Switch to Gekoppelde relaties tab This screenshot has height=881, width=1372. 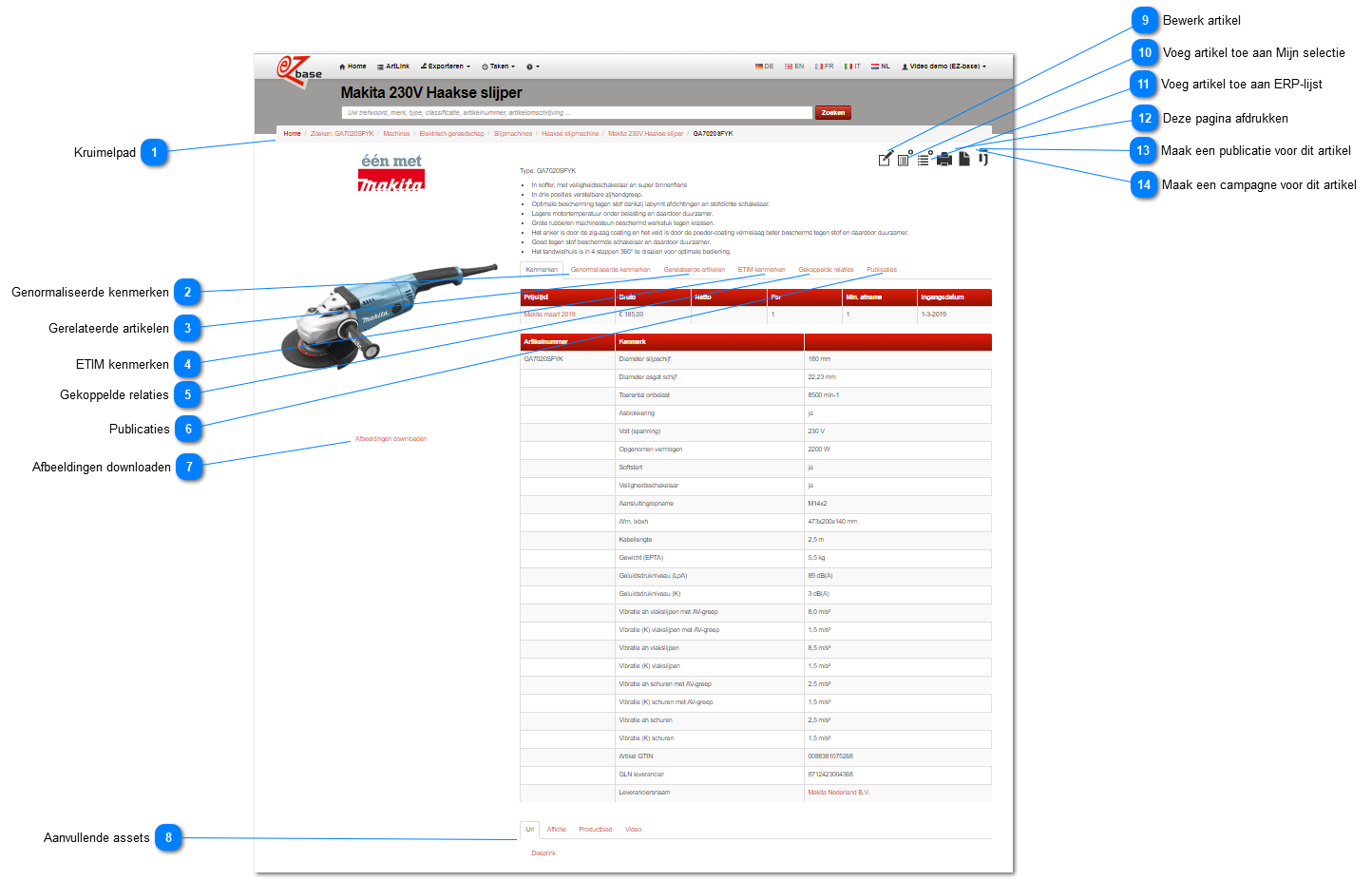tap(826, 270)
